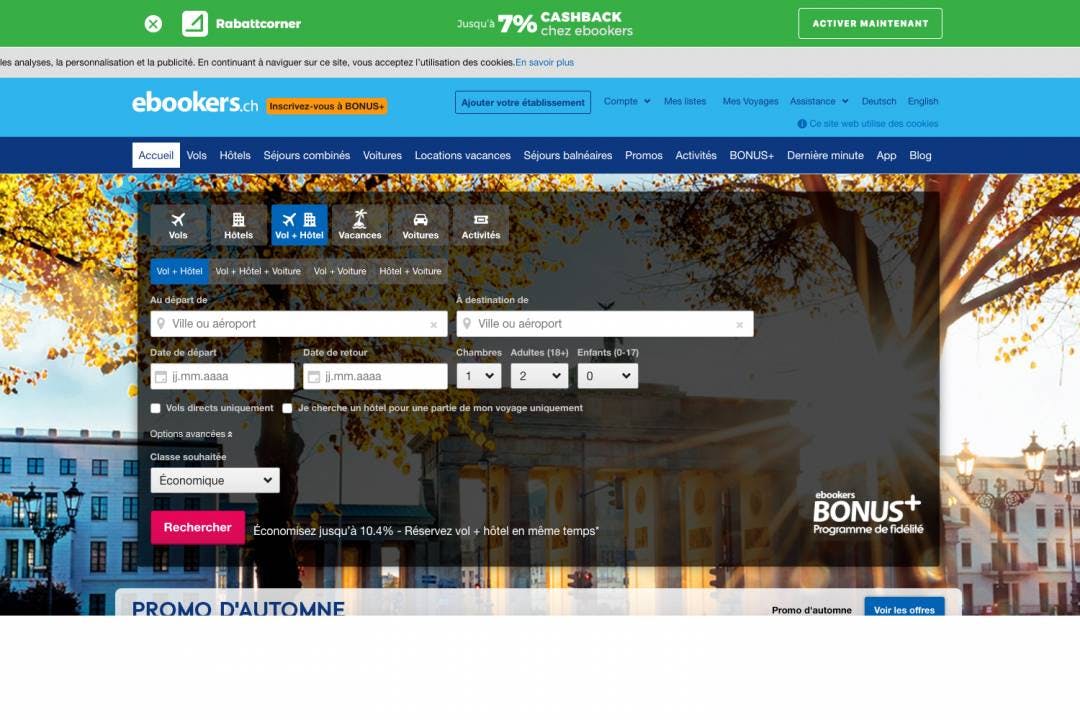The height and width of the screenshot is (720, 1080).
Task: Click the Rechercher search button
Action: [197, 526]
